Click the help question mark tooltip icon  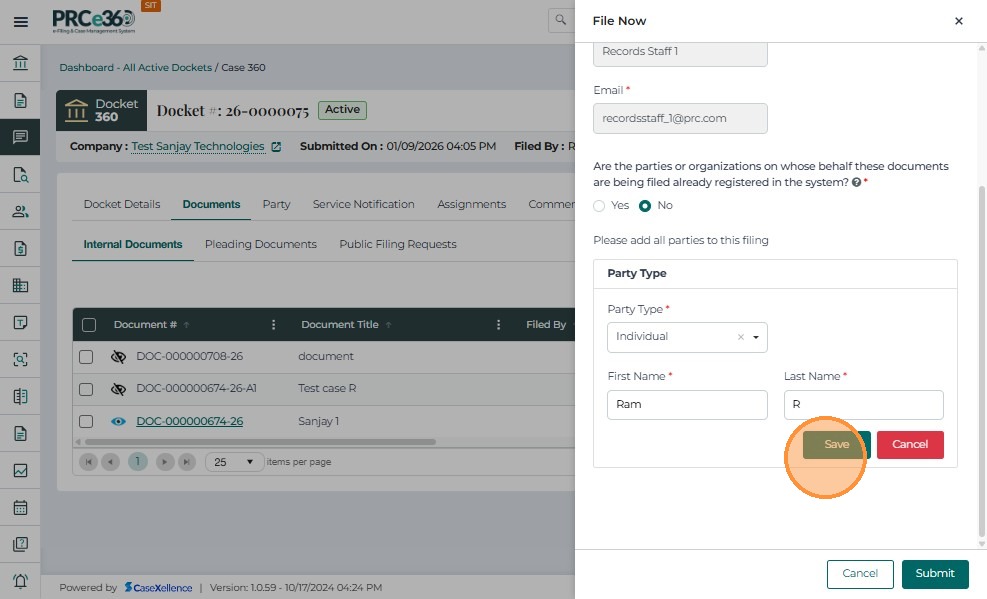pyautogui.click(x=857, y=183)
